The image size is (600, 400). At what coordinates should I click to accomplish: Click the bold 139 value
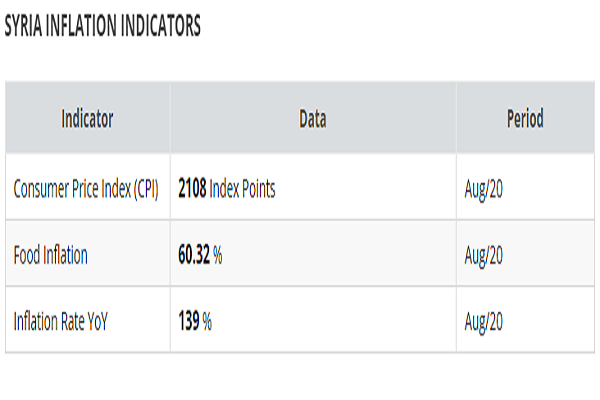189,322
